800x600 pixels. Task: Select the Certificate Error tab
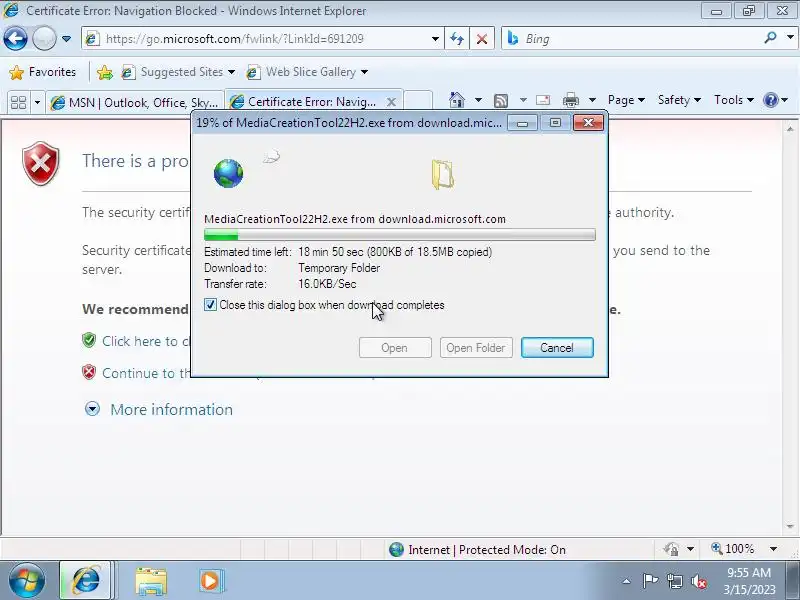(x=306, y=102)
